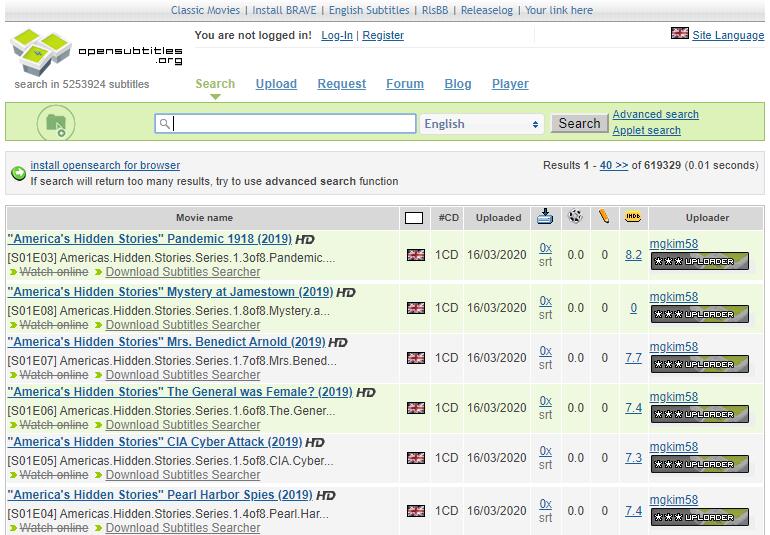Image resolution: width=770 pixels, height=535 pixels.
Task: Click the English flag in Pearl Harbor Spies row
Action: pyautogui.click(x=416, y=511)
